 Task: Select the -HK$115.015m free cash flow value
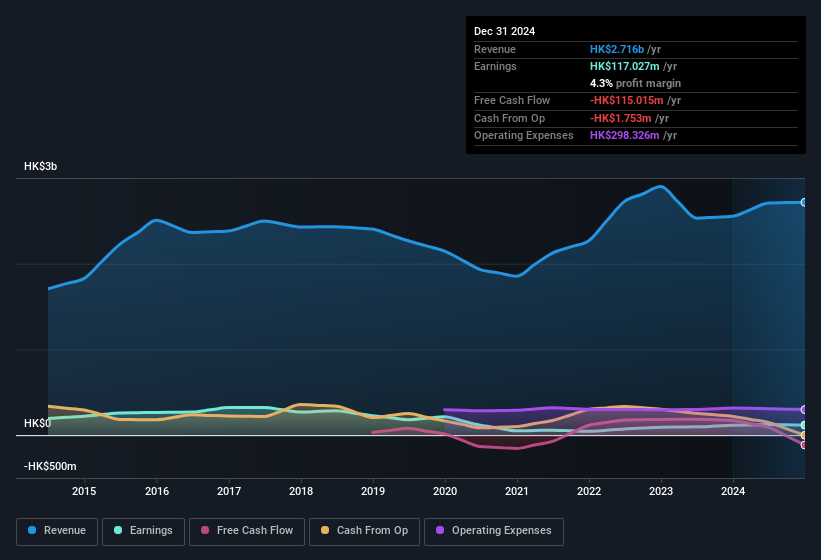pos(627,100)
